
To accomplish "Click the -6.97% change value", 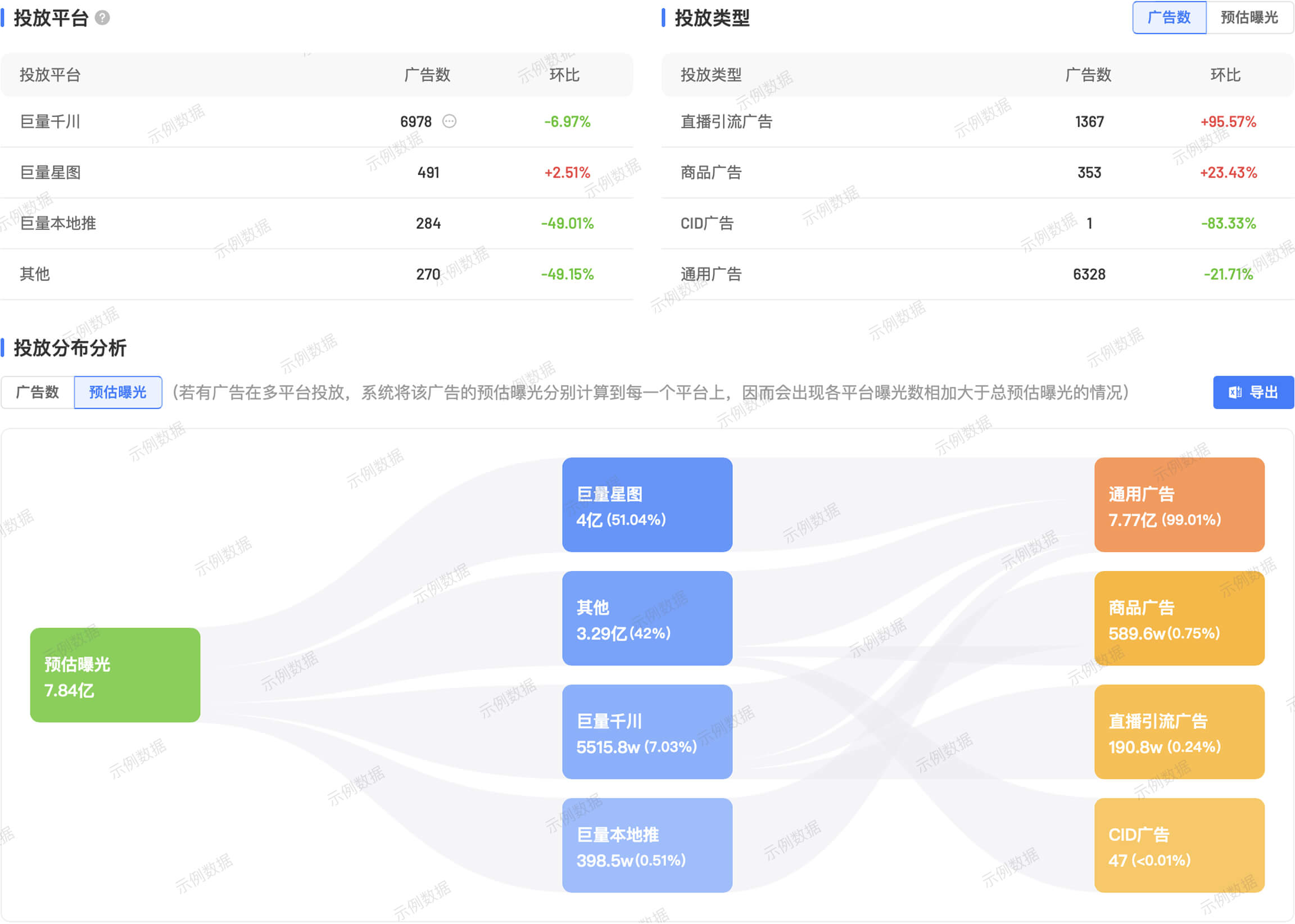I will coord(567,122).
